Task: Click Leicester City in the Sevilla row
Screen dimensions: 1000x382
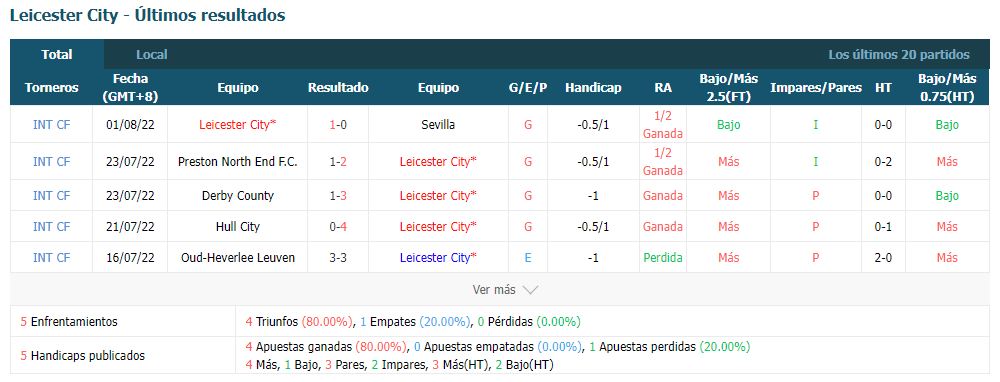Action: [238, 125]
